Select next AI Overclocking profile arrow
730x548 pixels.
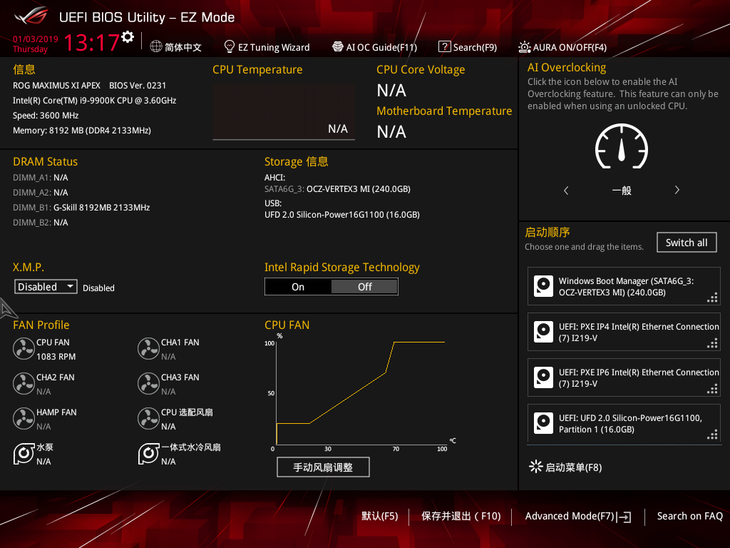pyautogui.click(x=677, y=190)
